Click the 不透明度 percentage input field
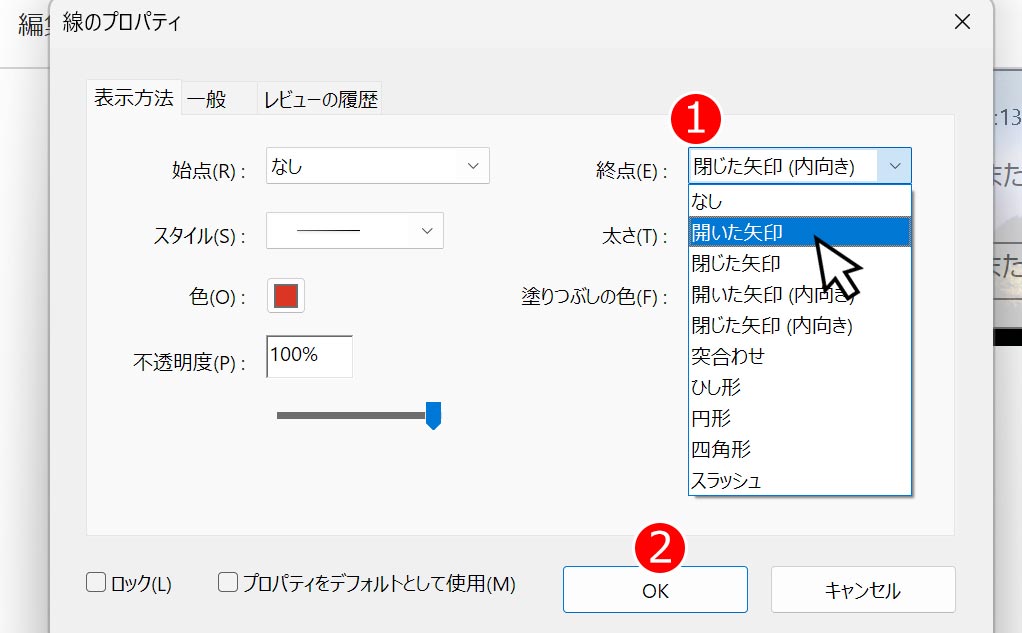 click(x=308, y=356)
